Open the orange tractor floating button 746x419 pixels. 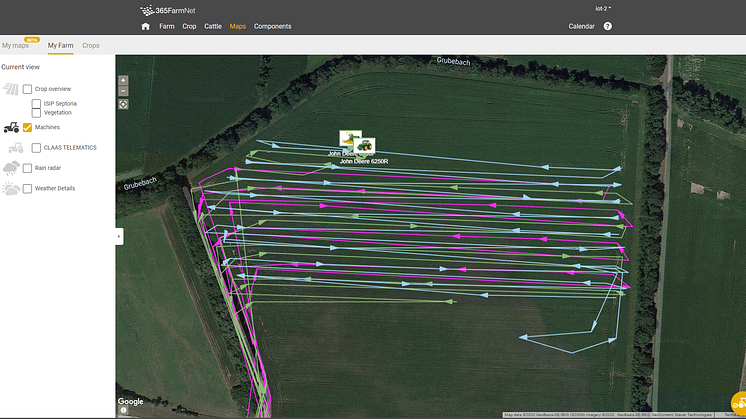[x=739, y=404]
